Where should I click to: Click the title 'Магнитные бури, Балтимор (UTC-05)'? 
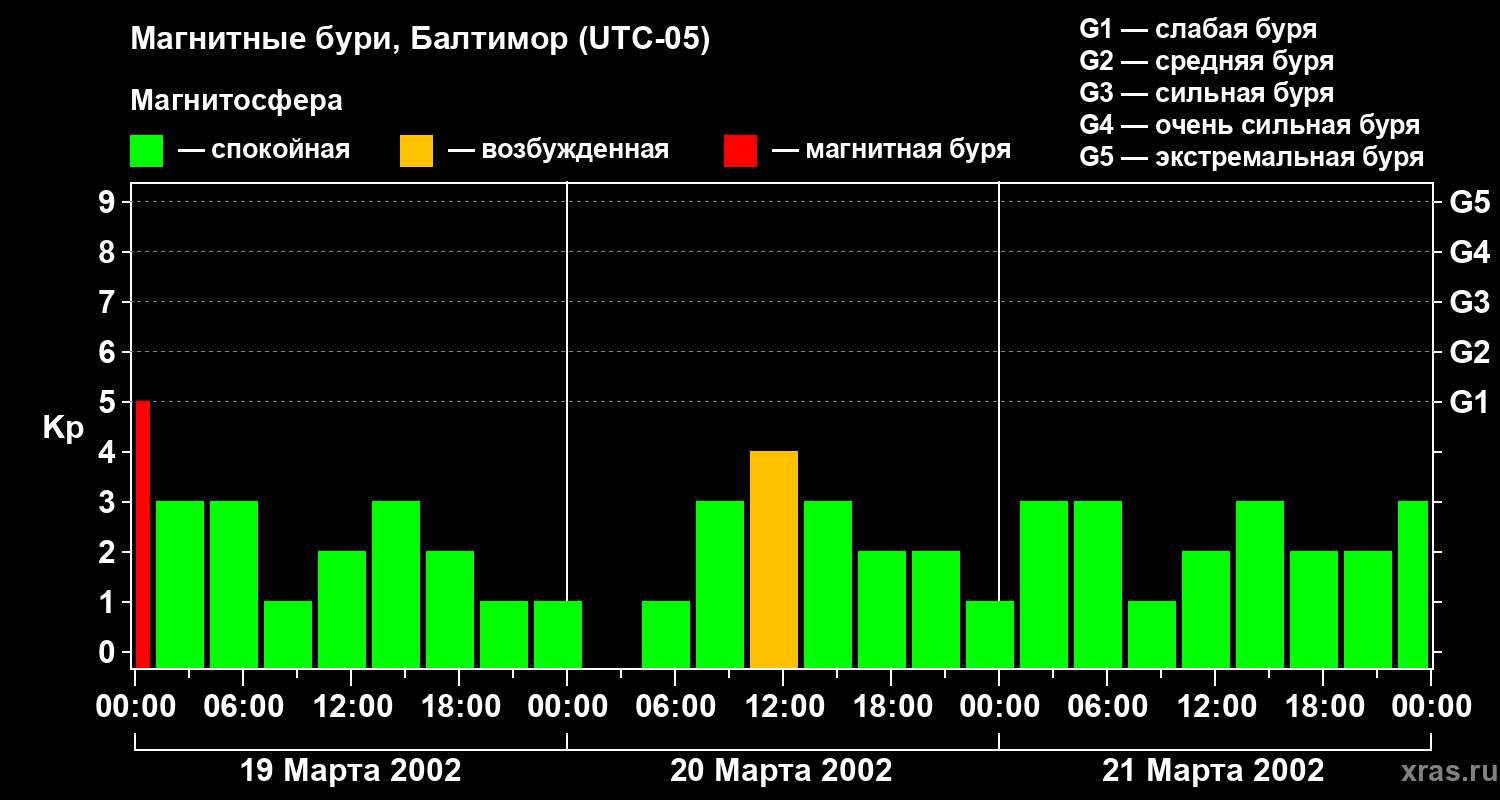click(x=420, y=40)
